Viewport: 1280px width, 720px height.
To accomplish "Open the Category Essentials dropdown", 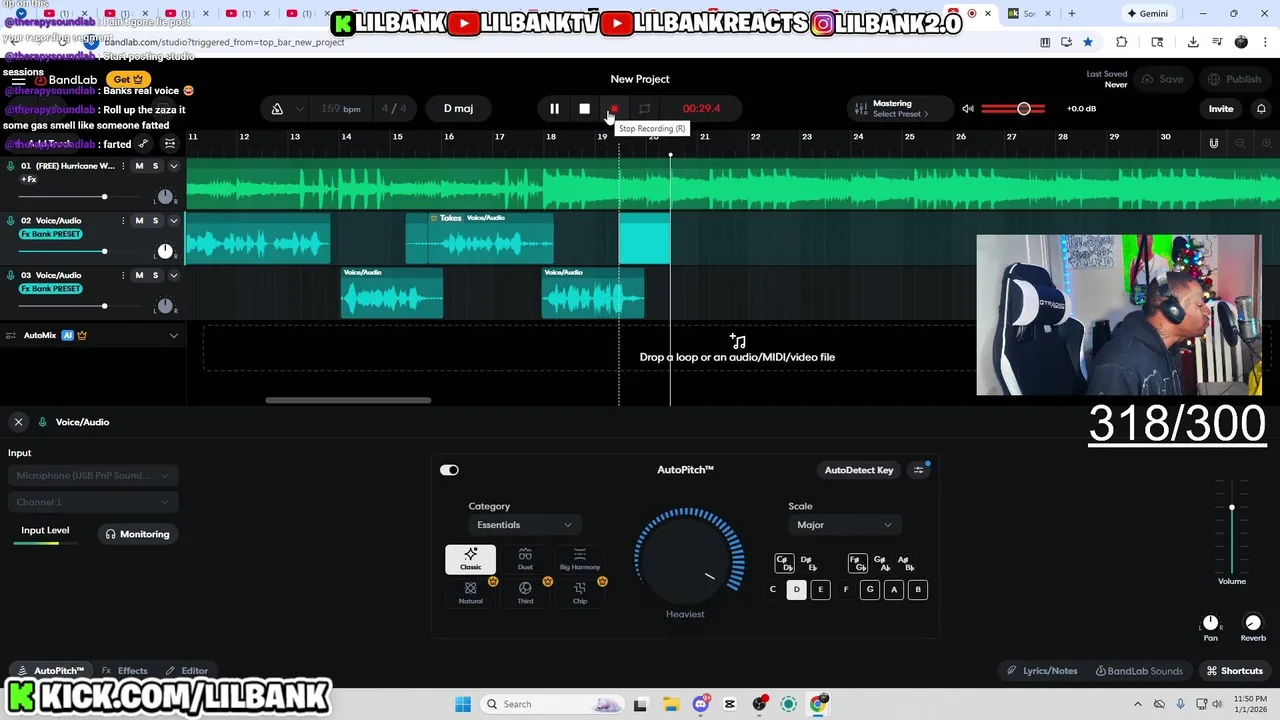I will coord(524,525).
